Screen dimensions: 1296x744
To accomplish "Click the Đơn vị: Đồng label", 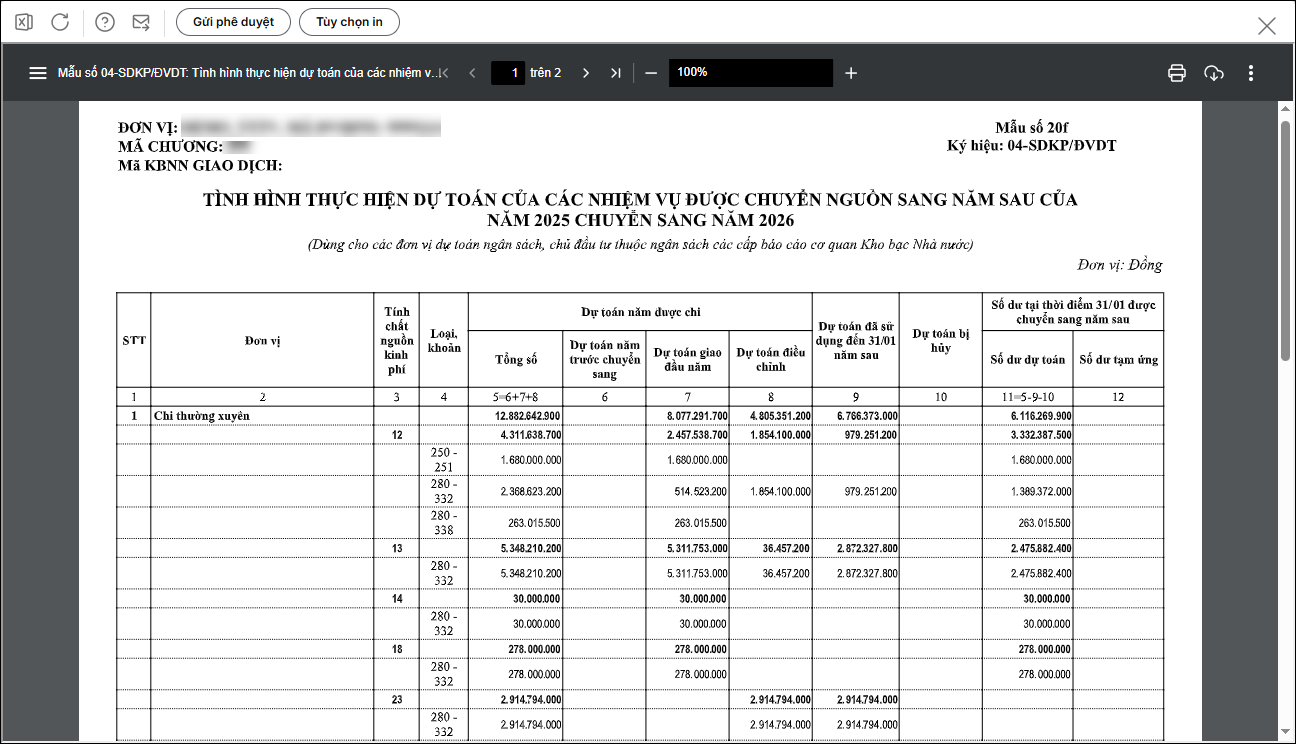I will (x=1120, y=265).
